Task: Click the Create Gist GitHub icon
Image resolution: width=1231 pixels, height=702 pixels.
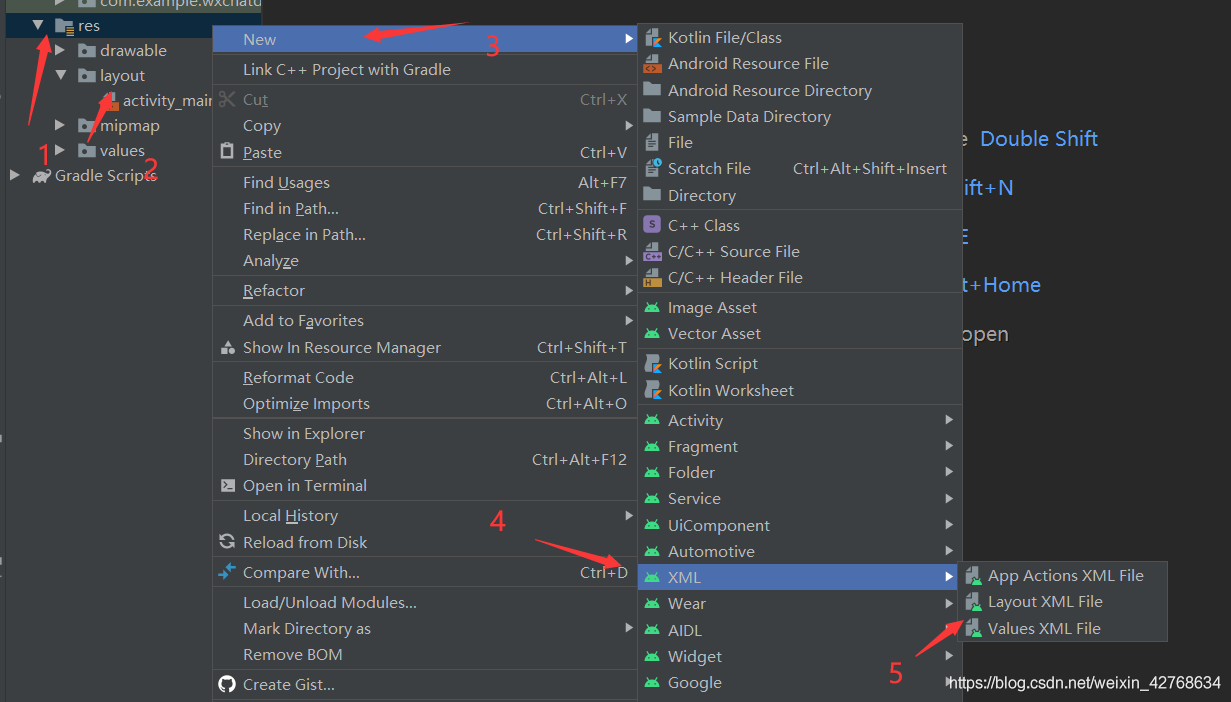Action: [x=226, y=684]
